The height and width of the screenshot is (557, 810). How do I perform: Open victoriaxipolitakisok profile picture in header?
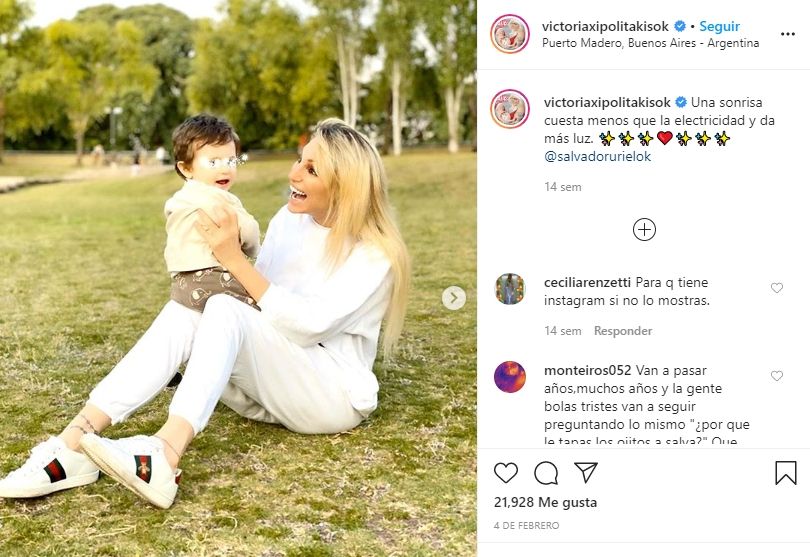click(x=510, y=34)
